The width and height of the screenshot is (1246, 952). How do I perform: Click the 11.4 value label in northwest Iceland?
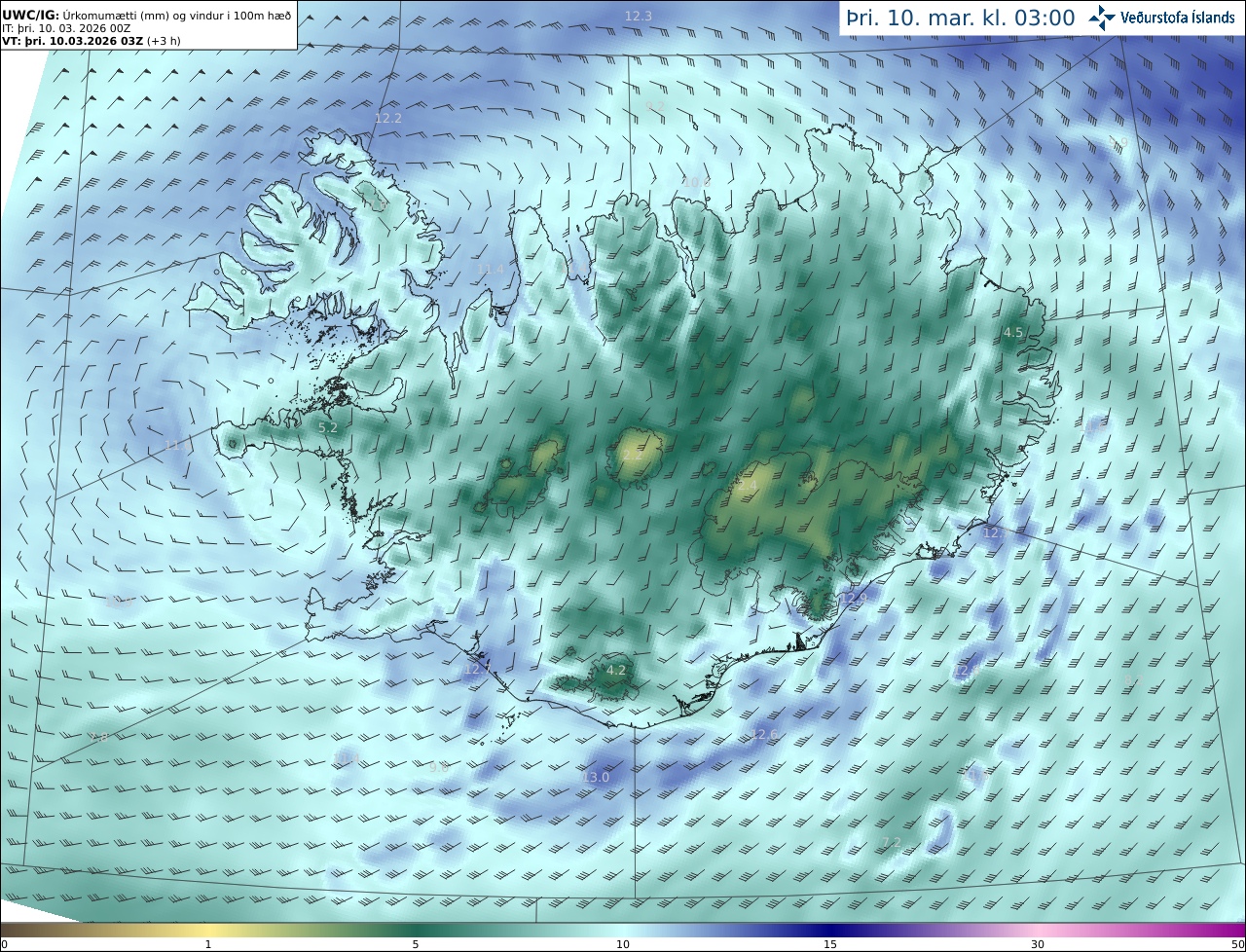491,270
